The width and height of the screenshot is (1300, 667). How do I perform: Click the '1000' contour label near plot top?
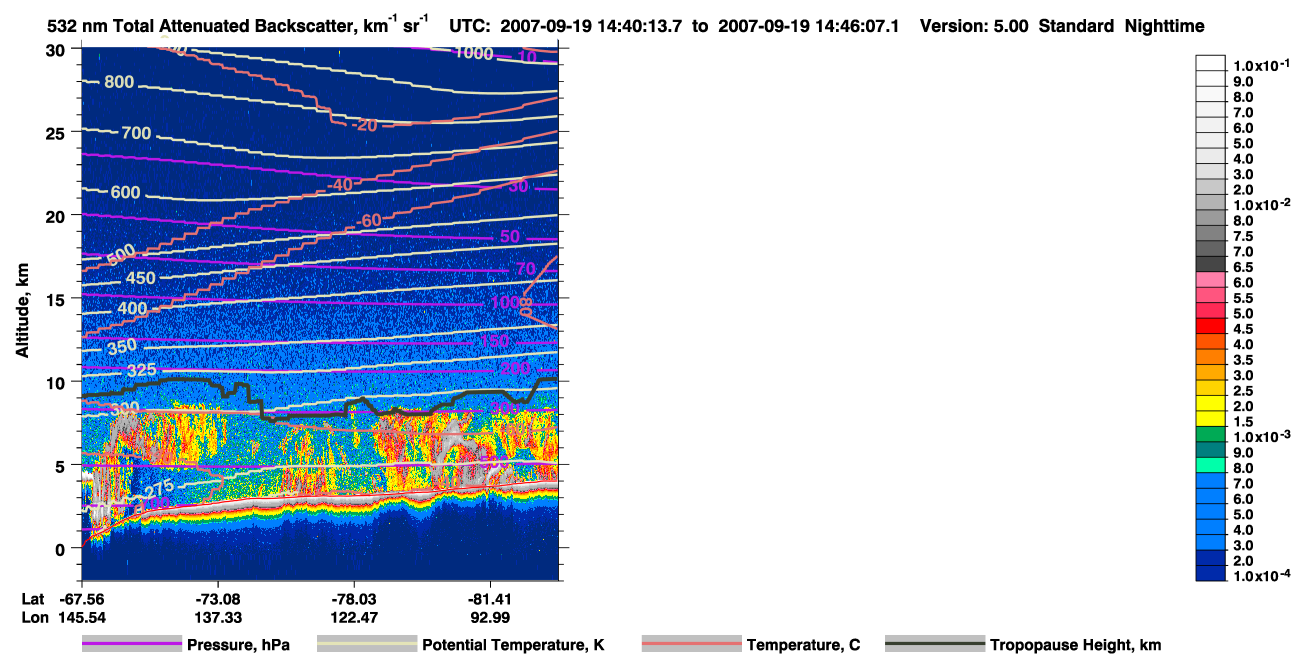click(x=474, y=53)
